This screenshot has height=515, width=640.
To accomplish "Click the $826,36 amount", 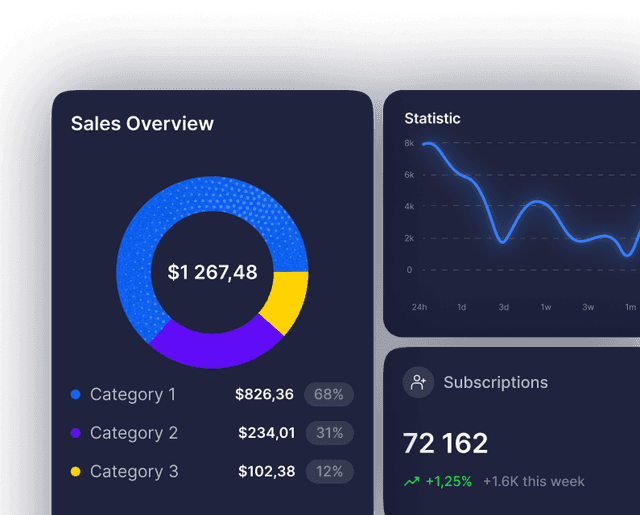I will click(x=264, y=394).
